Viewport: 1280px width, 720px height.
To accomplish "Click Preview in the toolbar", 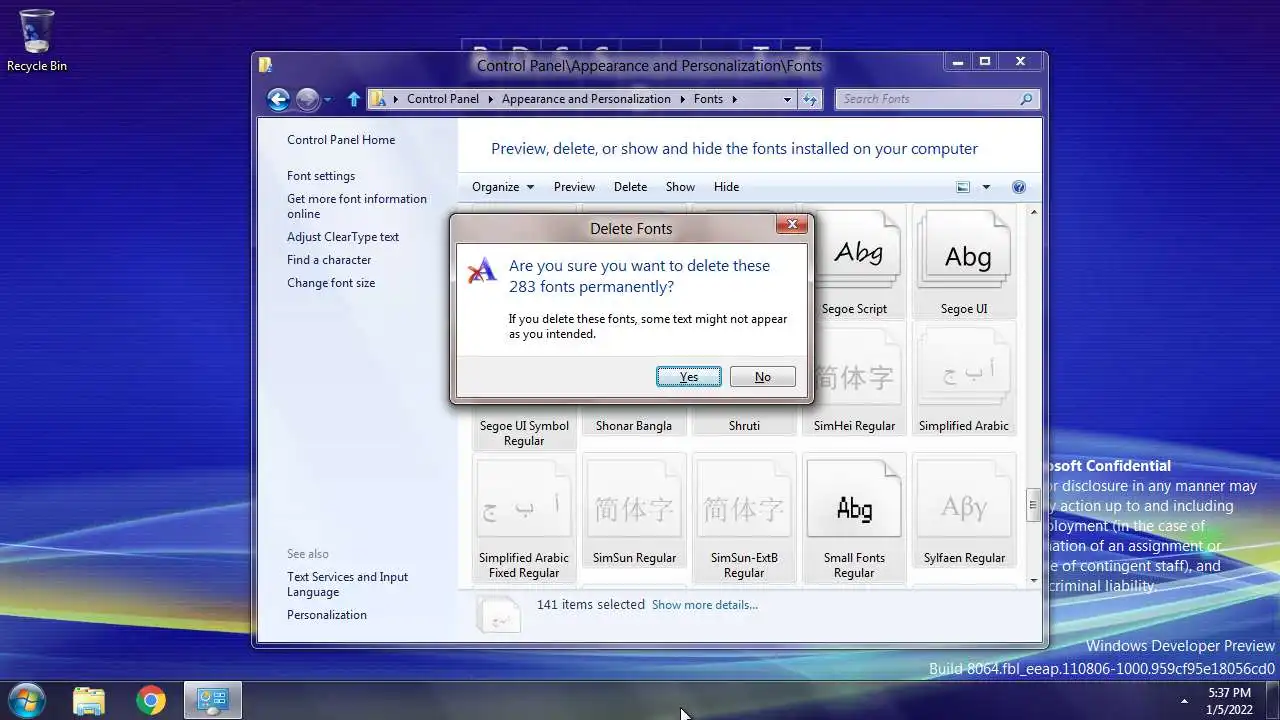I will coord(574,187).
